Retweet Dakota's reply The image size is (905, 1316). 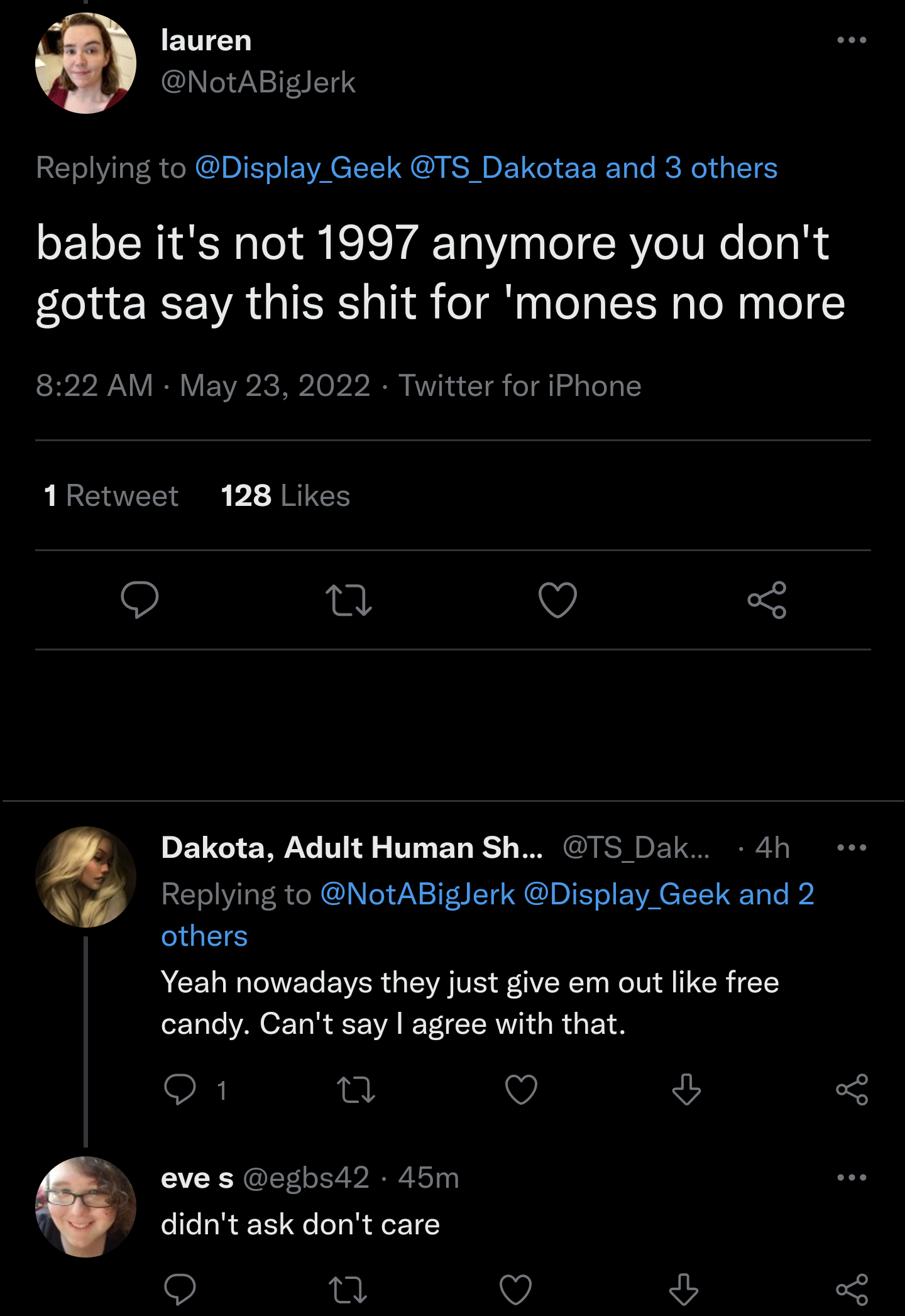tap(356, 1090)
